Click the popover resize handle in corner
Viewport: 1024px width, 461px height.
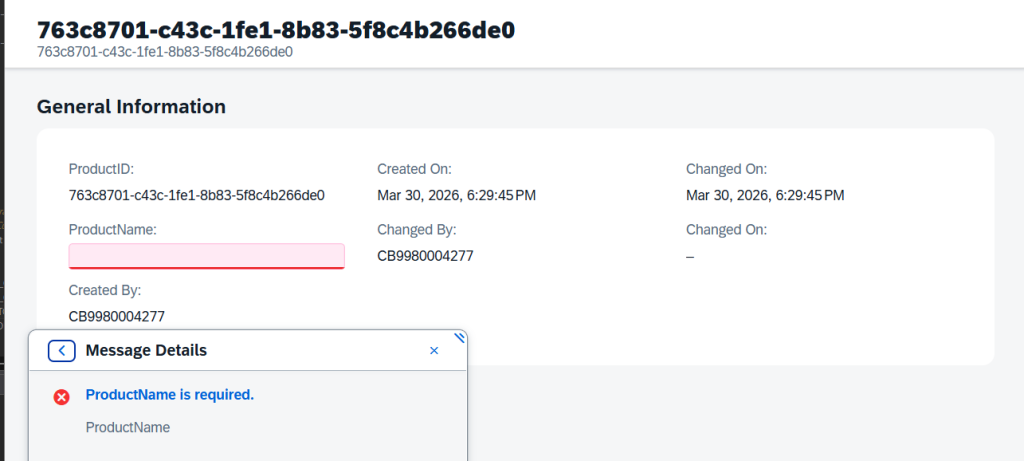(460, 337)
